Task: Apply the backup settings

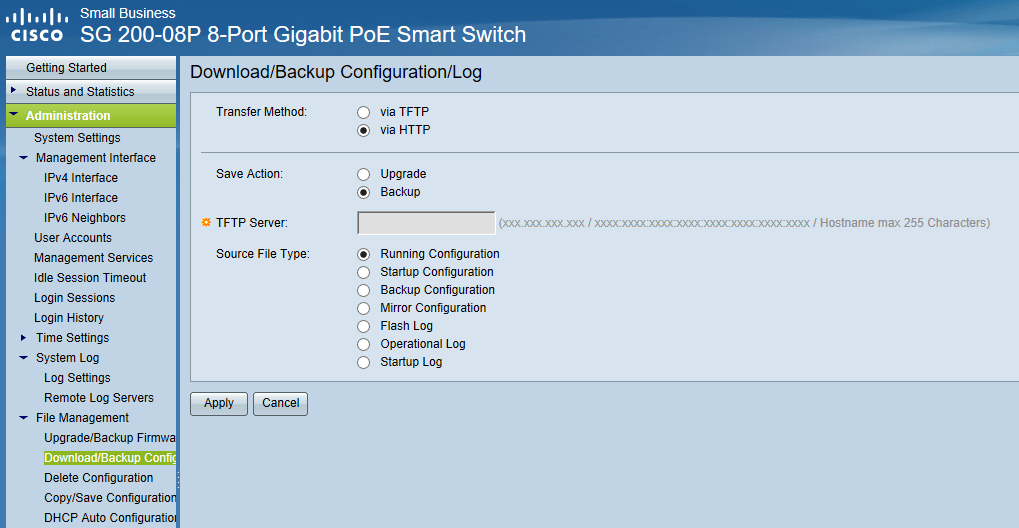Action: (218, 403)
